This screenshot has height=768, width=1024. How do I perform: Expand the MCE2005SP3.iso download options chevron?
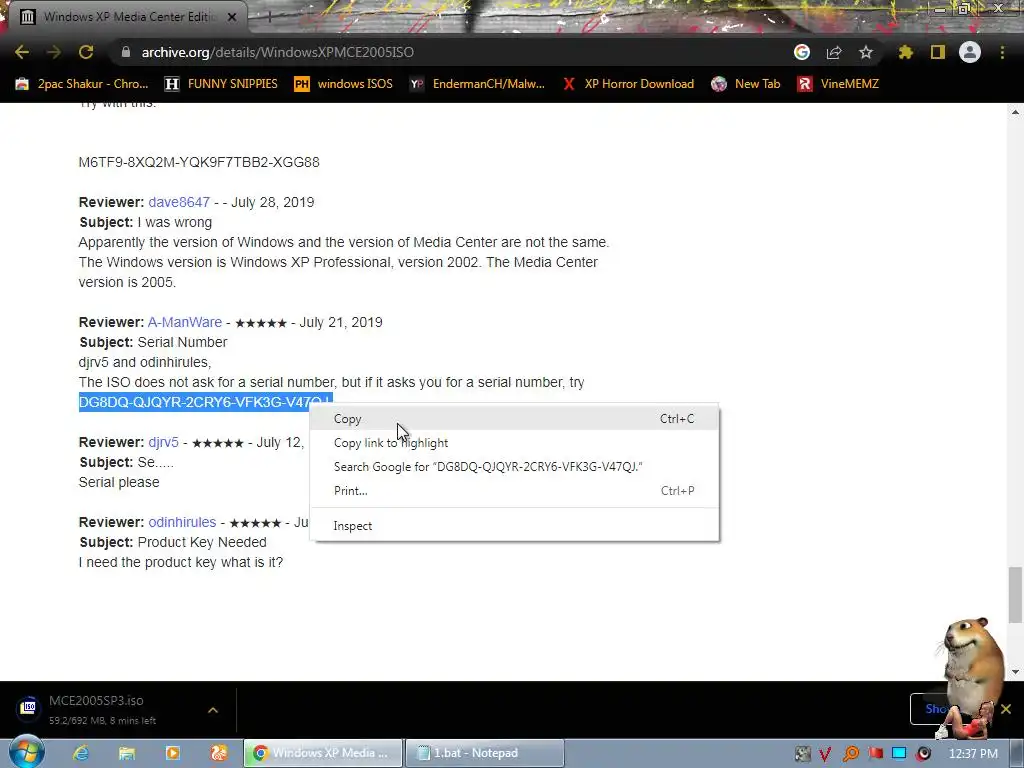coord(213,709)
